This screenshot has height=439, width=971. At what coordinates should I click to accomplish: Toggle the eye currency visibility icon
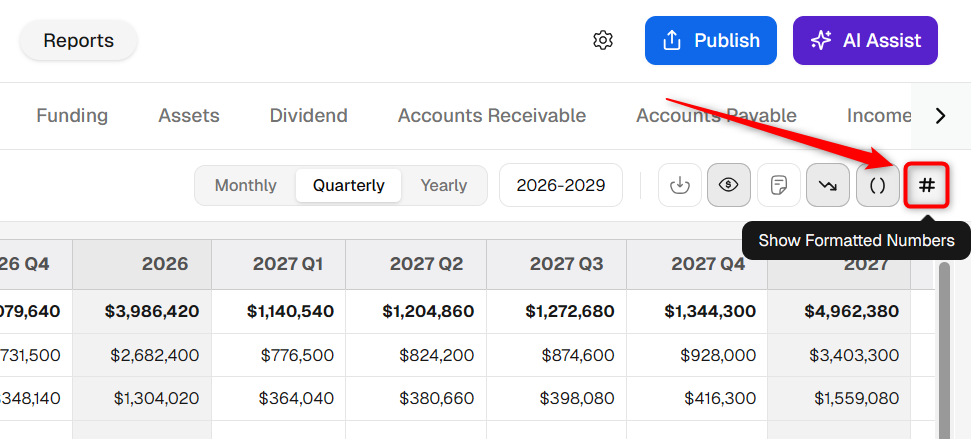point(729,185)
